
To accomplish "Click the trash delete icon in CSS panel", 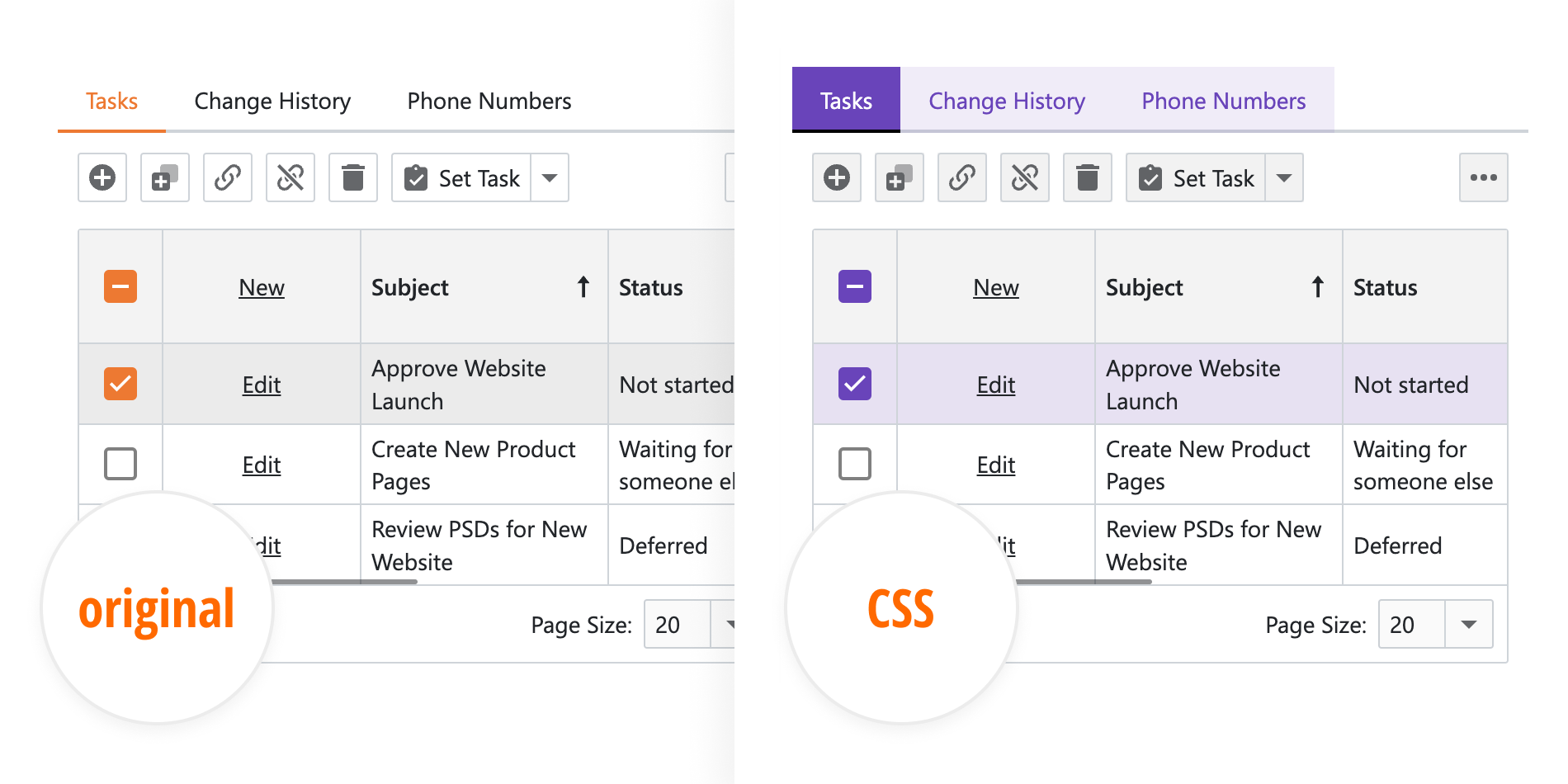I will (1088, 177).
